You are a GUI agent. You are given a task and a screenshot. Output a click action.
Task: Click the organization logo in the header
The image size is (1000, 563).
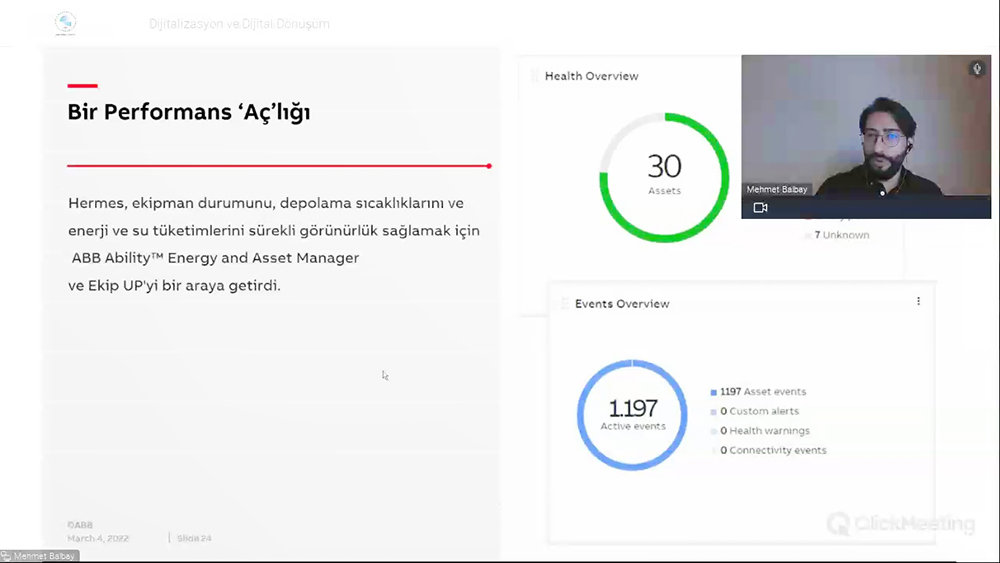pos(65,23)
